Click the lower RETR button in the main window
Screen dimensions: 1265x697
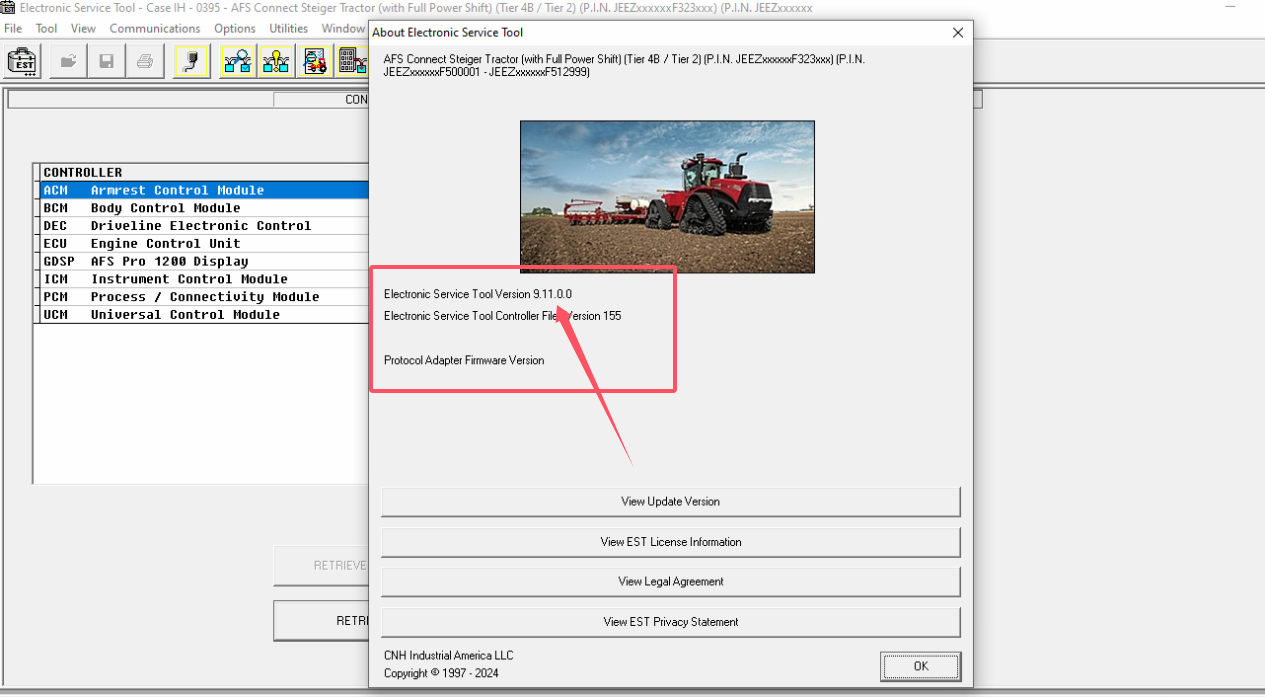coord(321,620)
